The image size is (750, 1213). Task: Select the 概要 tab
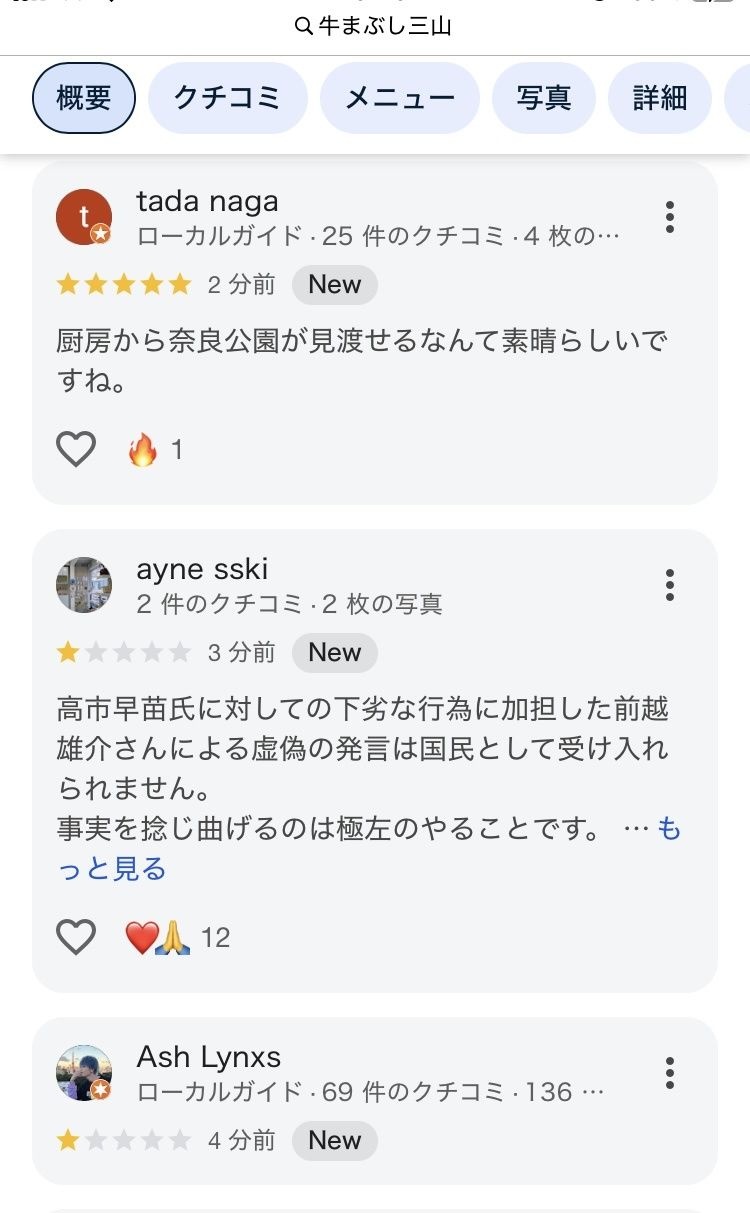(x=84, y=98)
